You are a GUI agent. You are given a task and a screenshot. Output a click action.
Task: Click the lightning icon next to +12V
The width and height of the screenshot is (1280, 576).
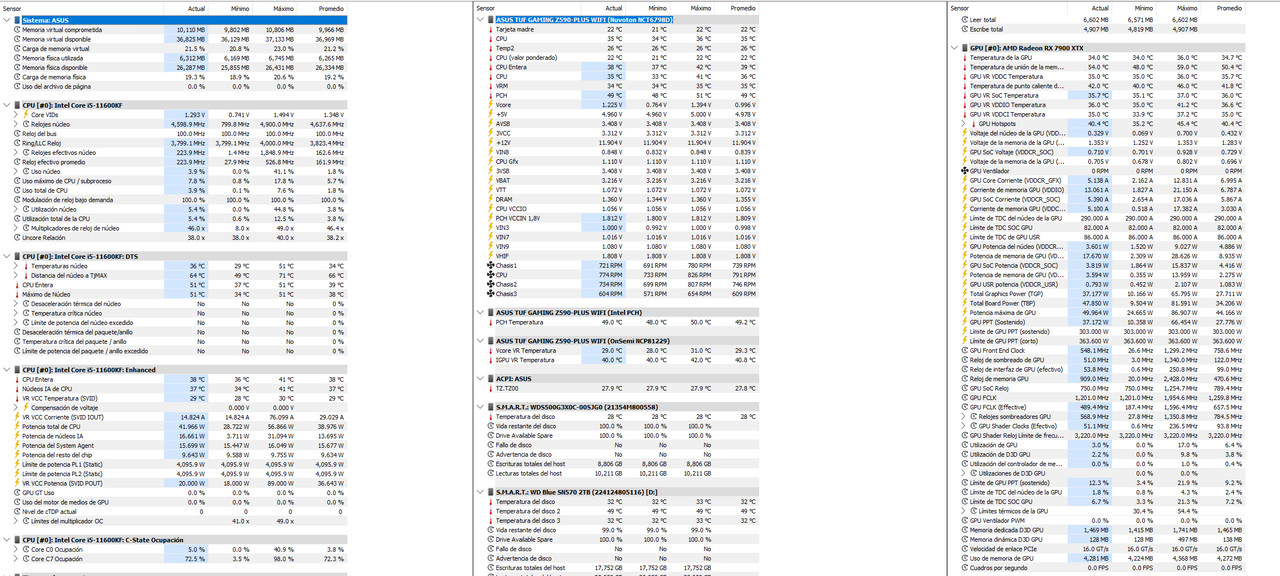(x=489, y=143)
